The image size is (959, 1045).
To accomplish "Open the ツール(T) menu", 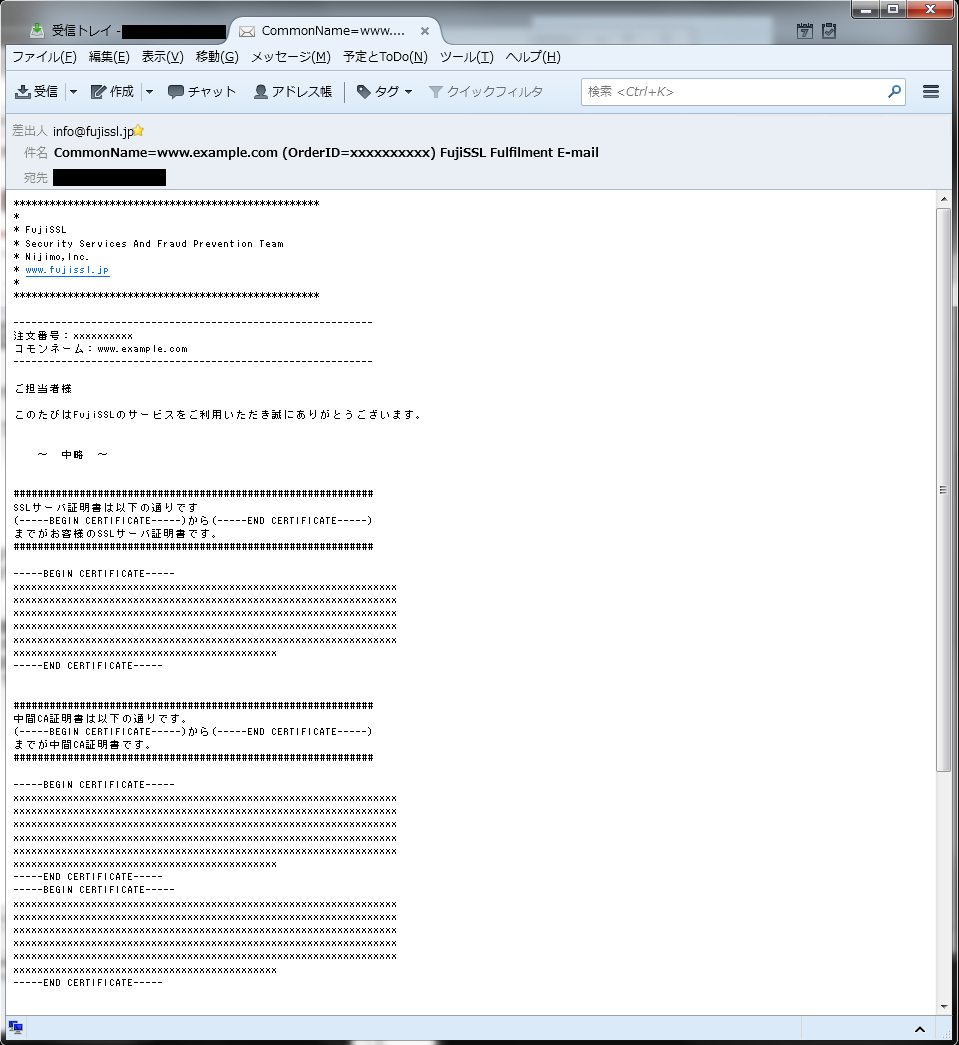I will pyautogui.click(x=467, y=57).
